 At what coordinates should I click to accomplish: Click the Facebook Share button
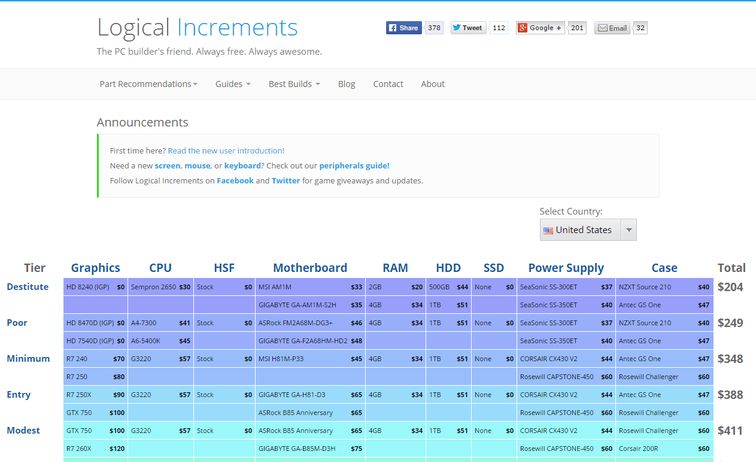404,28
